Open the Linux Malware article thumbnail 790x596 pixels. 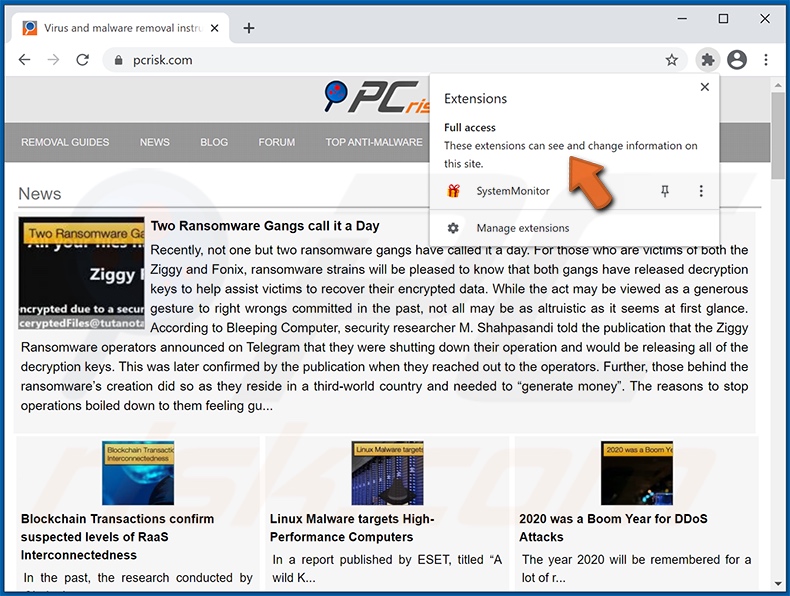387,473
